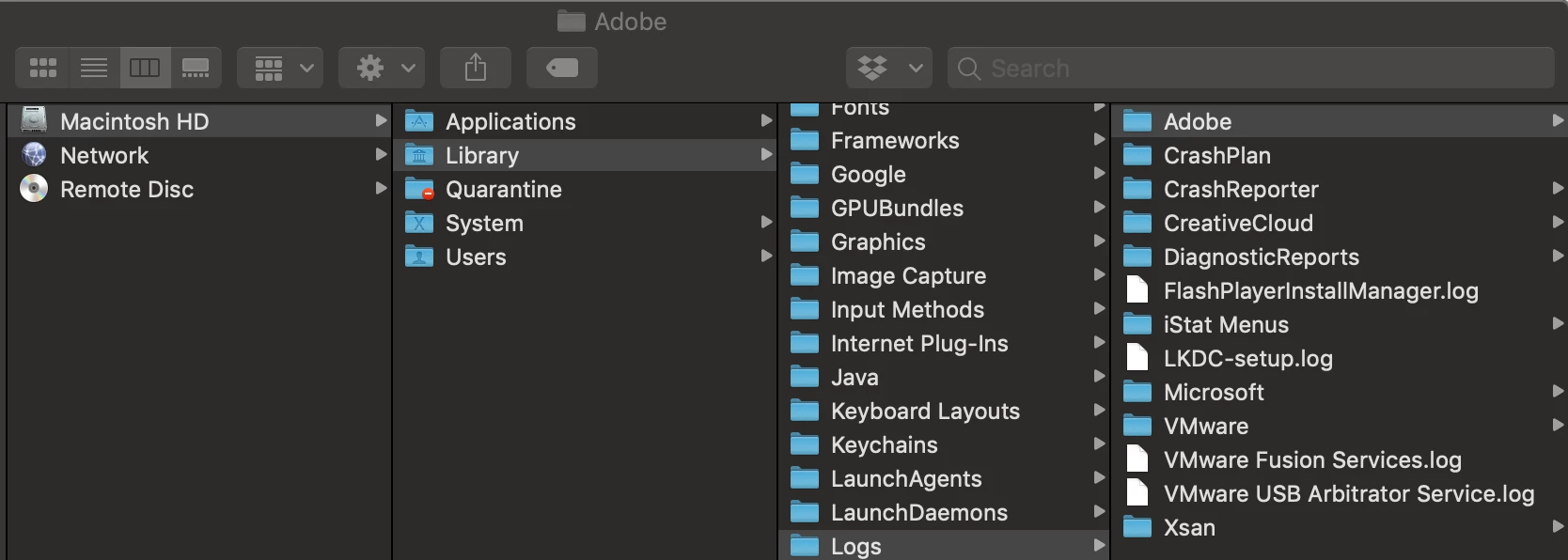Click the Share button
This screenshot has width=1568, height=560.
point(476,68)
